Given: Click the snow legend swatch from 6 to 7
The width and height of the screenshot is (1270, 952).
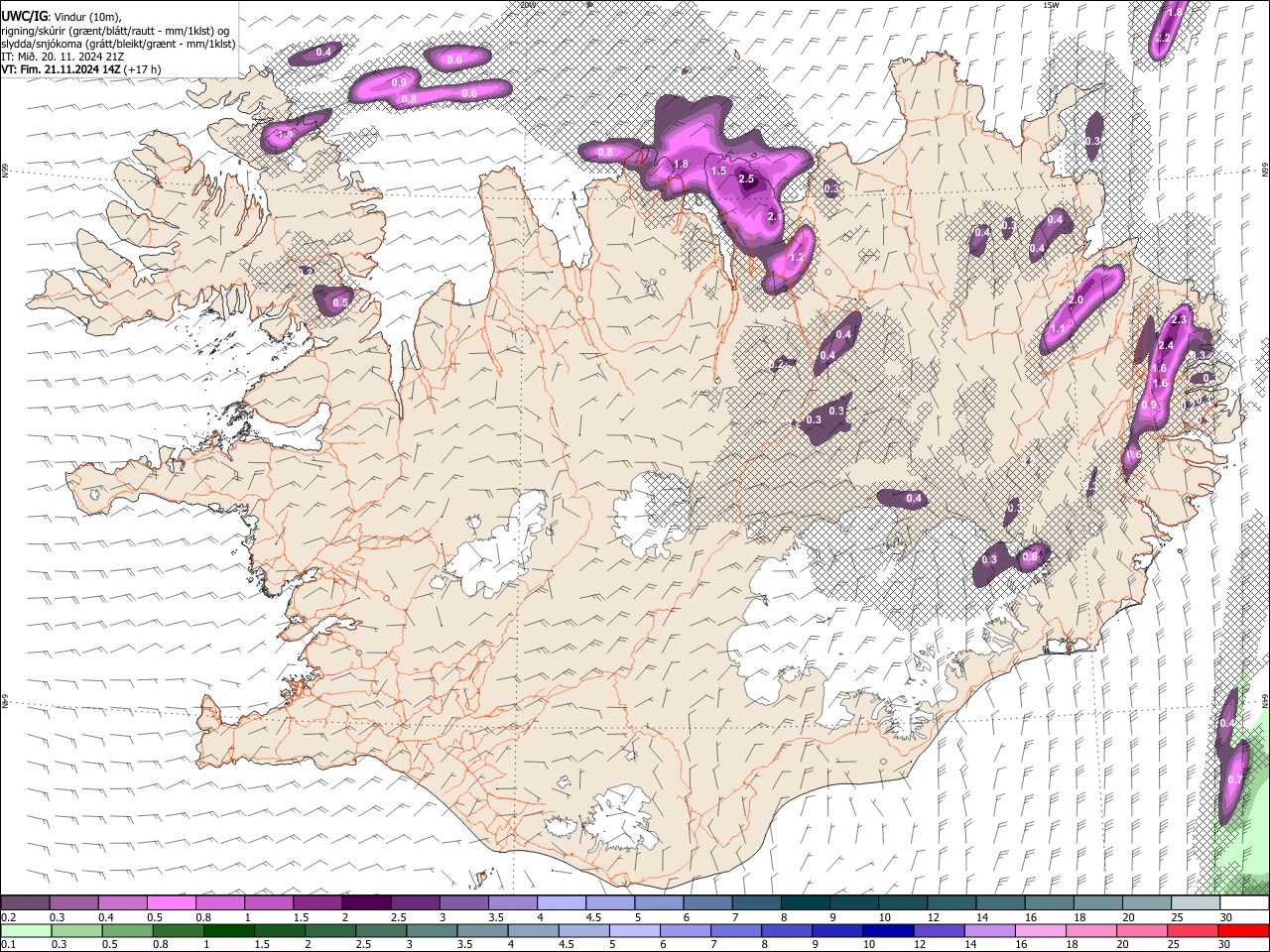Looking at the screenshot, I should (705, 903).
